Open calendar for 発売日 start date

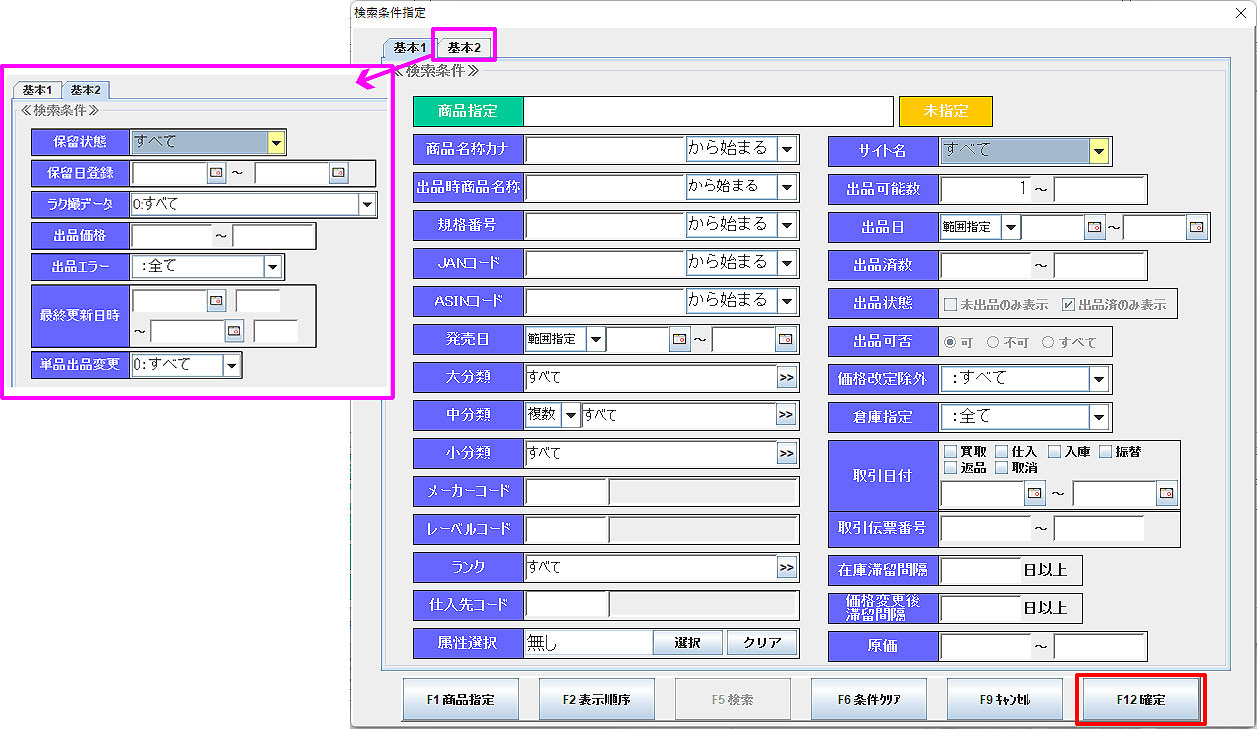point(679,340)
